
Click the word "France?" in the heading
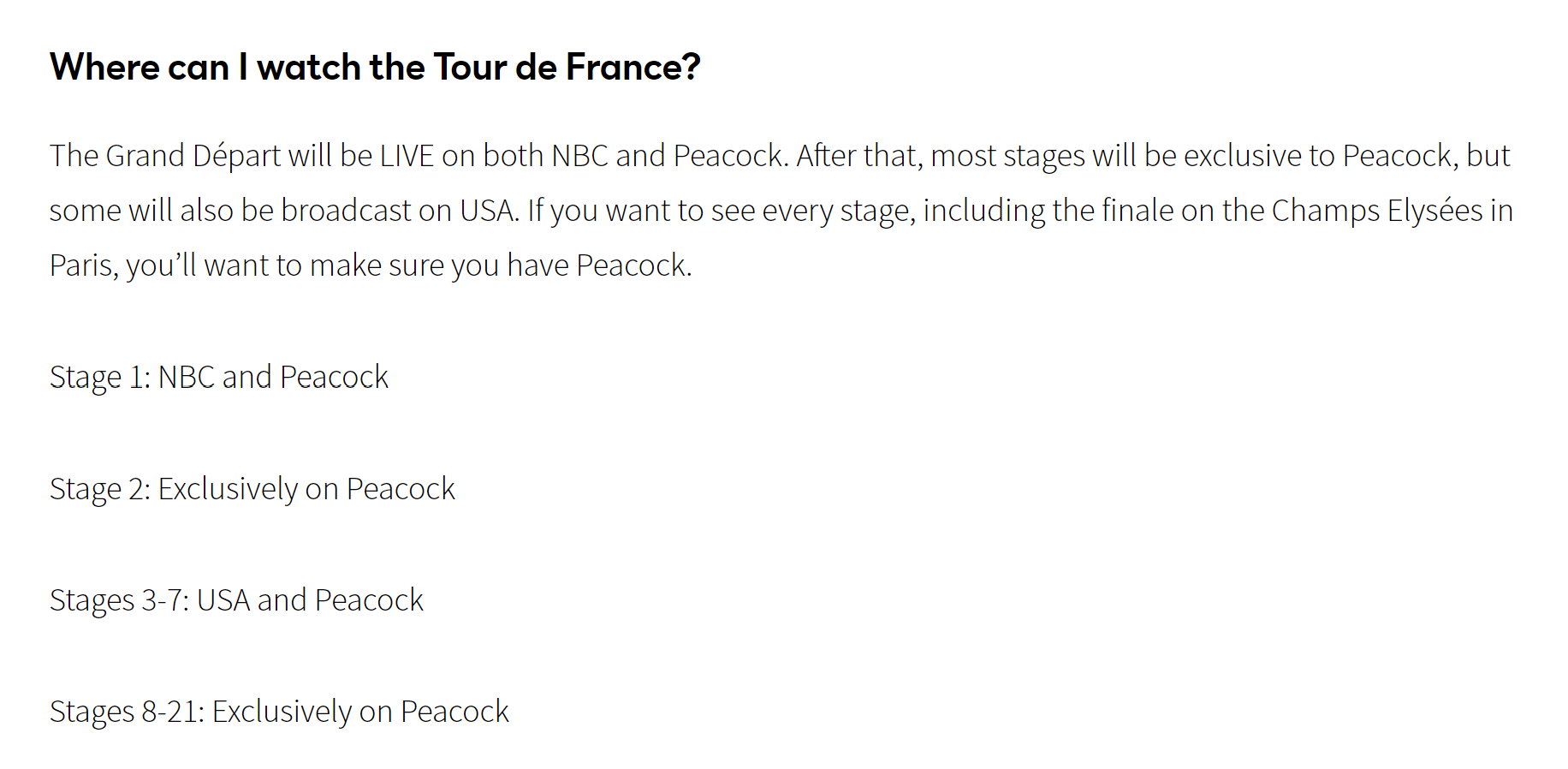(x=633, y=67)
